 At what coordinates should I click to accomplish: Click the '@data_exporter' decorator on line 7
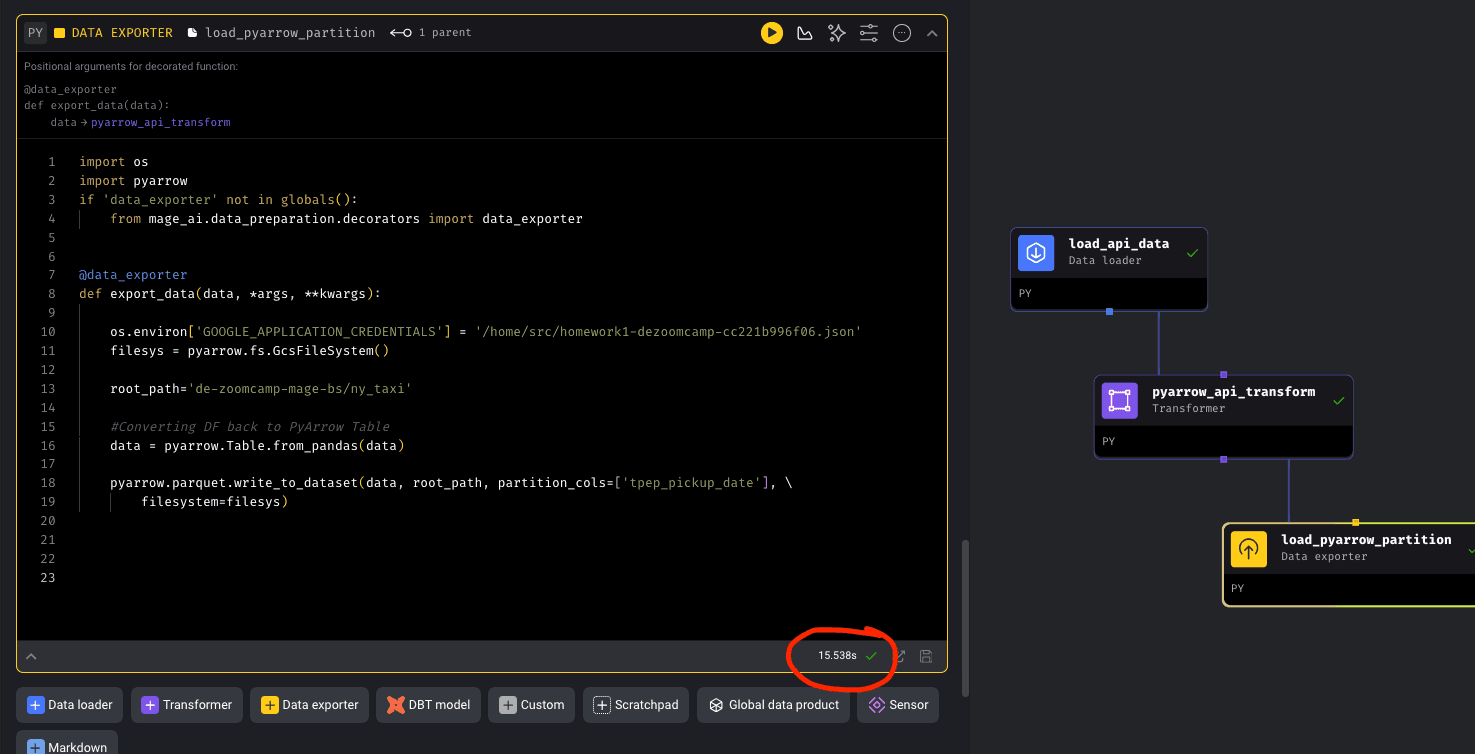click(133, 275)
